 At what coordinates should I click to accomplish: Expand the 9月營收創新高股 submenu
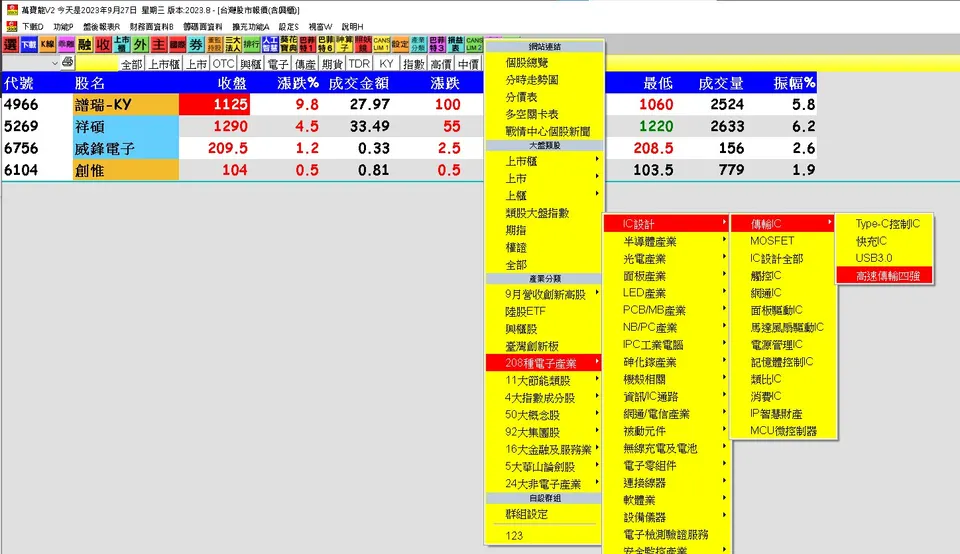tap(544, 294)
